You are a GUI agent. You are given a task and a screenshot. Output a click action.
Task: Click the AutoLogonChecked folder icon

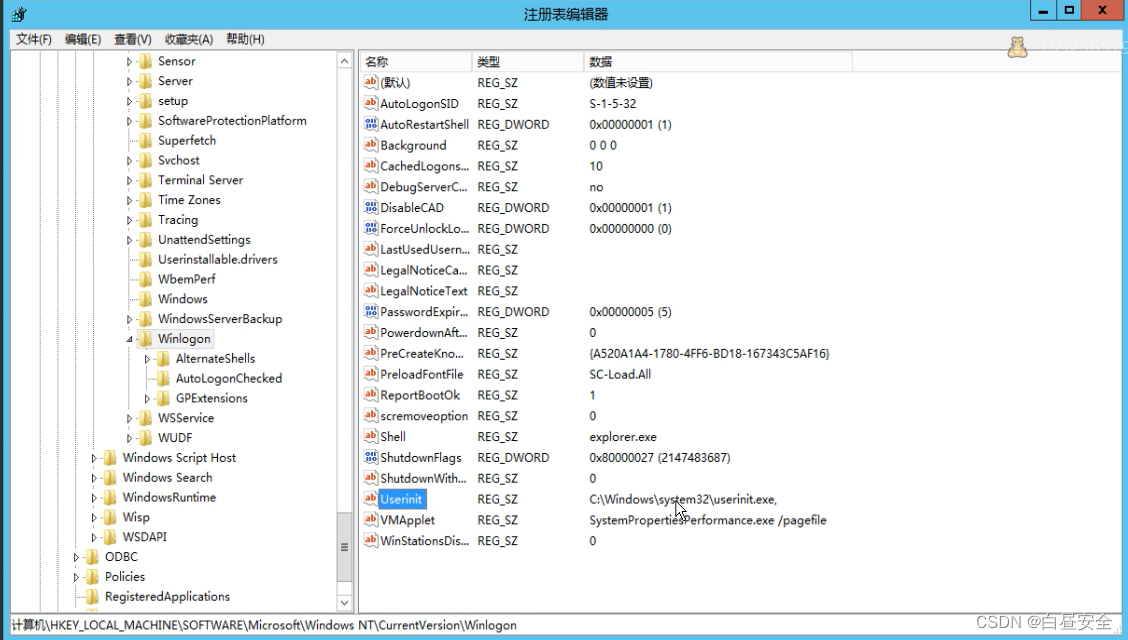pyautogui.click(x=163, y=378)
